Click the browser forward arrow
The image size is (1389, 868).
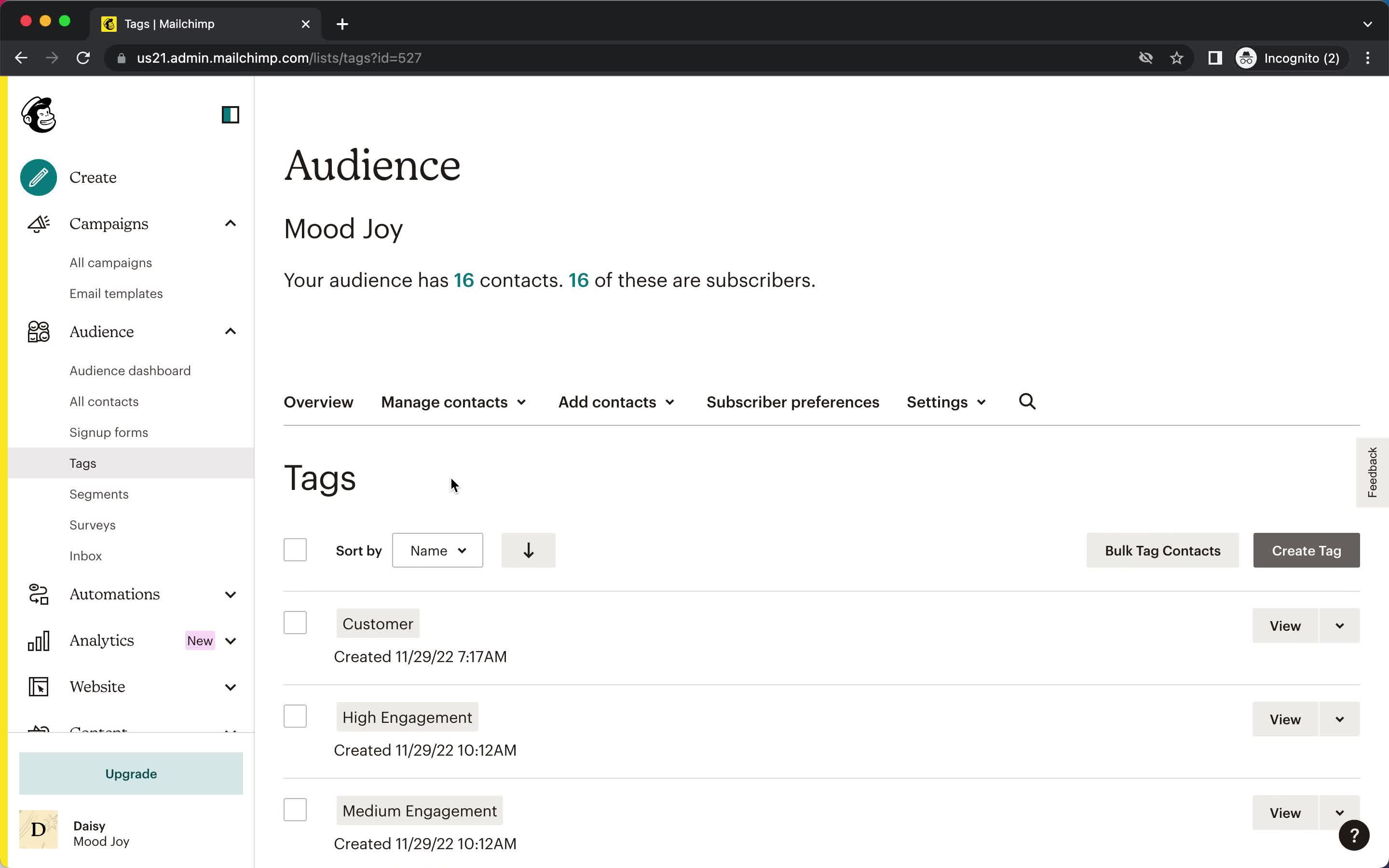tap(52, 58)
